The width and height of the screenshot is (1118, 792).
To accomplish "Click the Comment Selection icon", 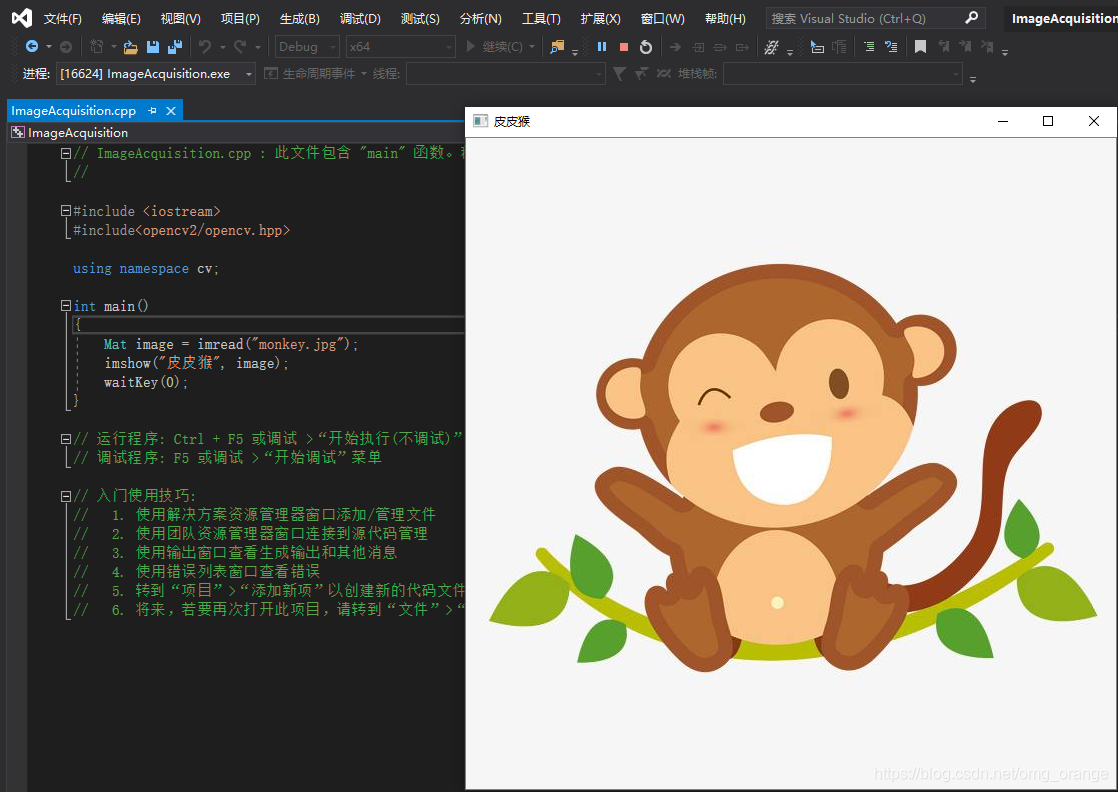I will click(x=868, y=47).
